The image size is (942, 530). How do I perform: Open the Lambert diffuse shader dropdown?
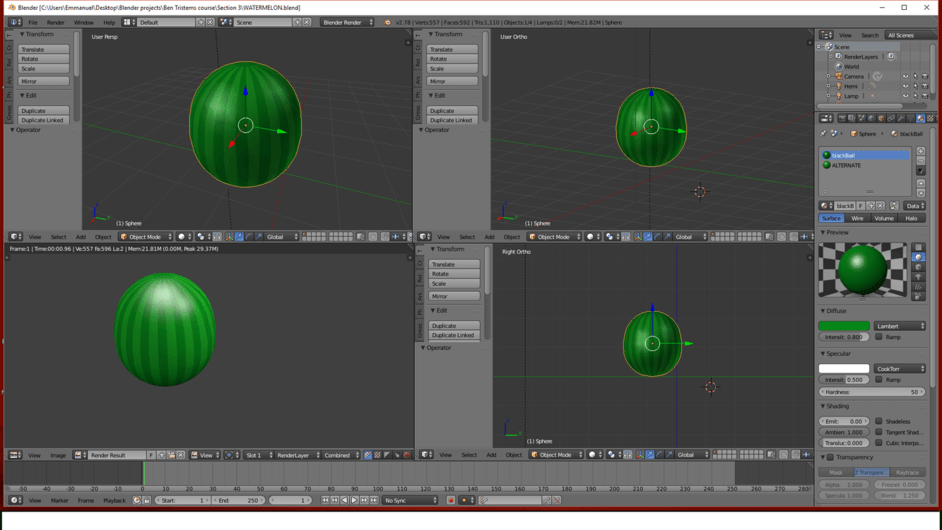point(899,326)
